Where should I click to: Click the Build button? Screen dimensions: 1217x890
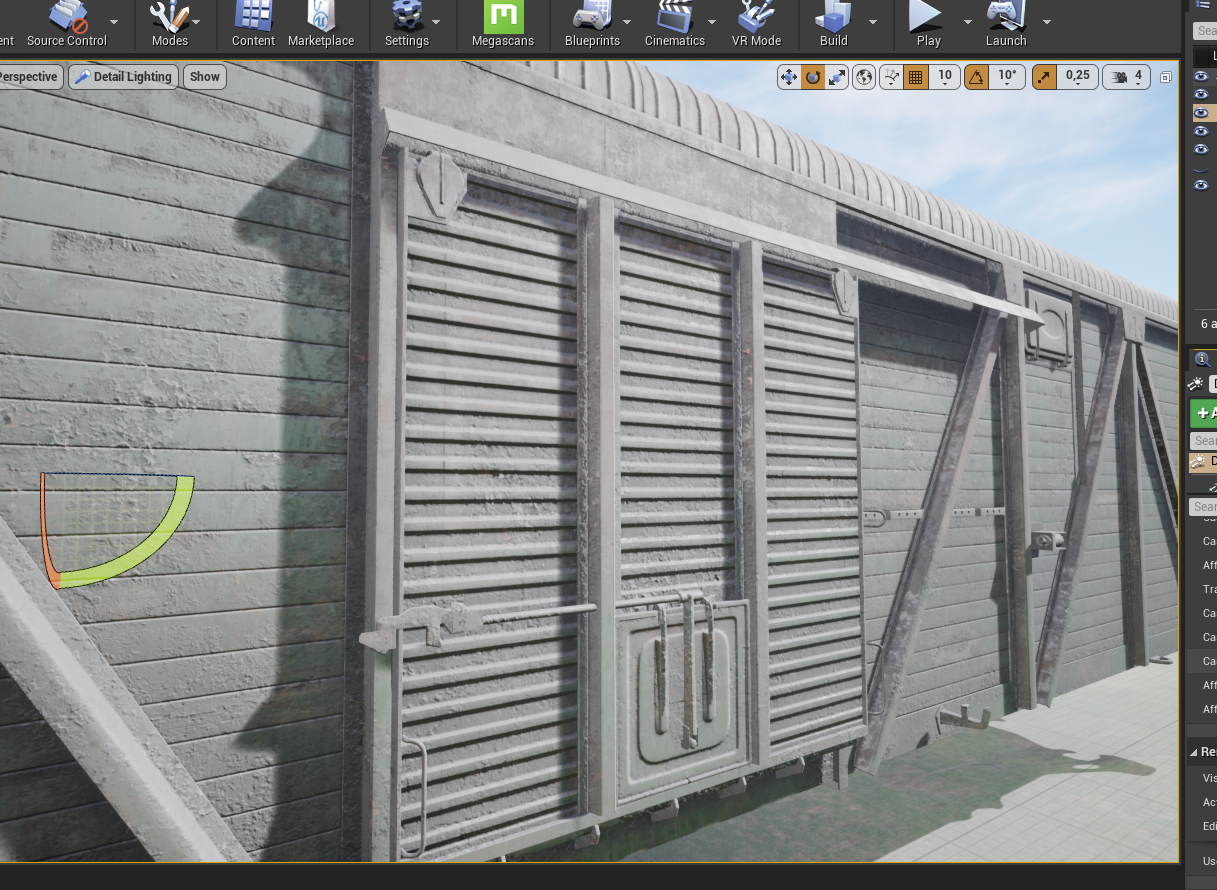pos(833,24)
